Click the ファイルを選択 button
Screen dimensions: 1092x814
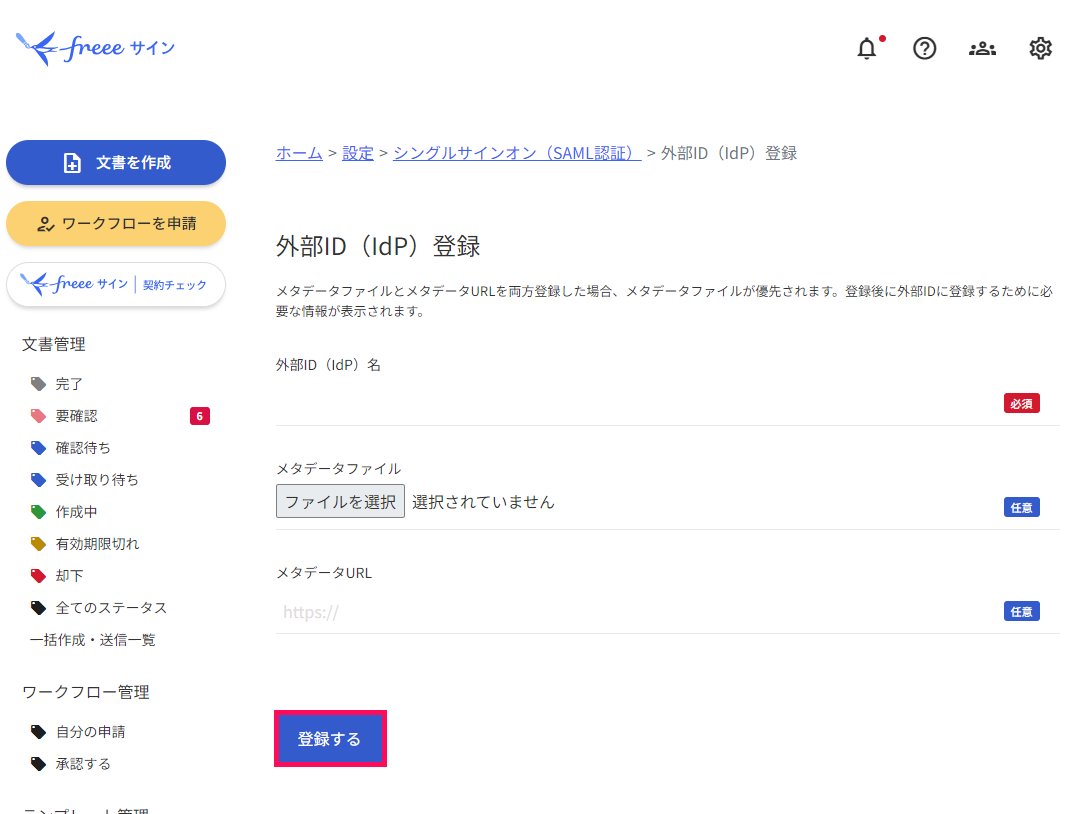340,501
